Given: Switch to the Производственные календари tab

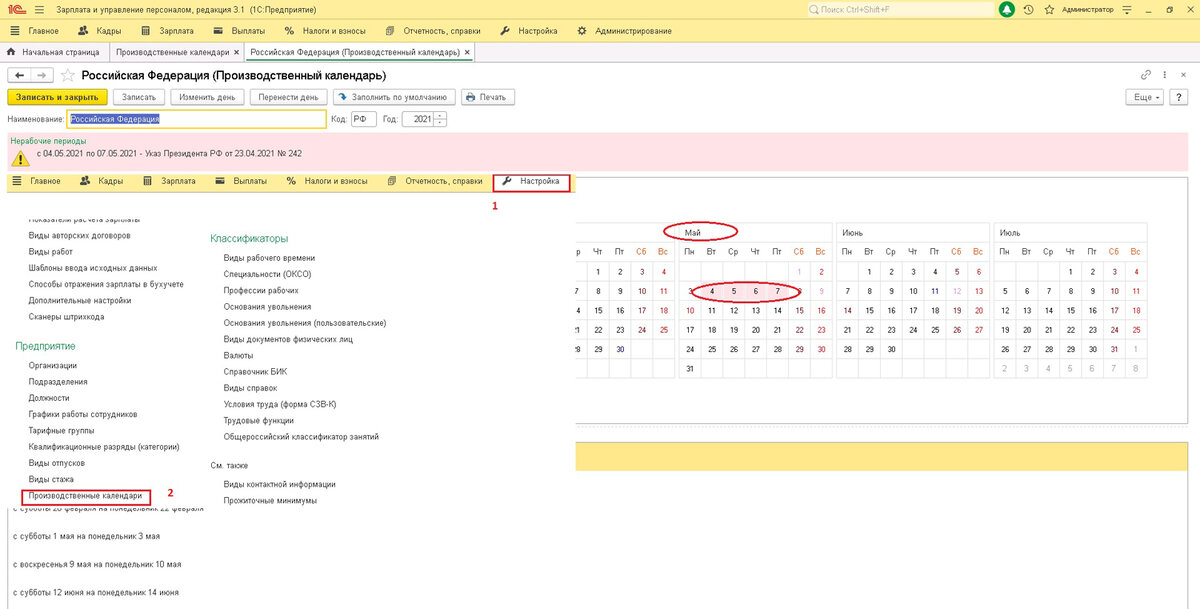Looking at the screenshot, I should pyautogui.click(x=172, y=51).
